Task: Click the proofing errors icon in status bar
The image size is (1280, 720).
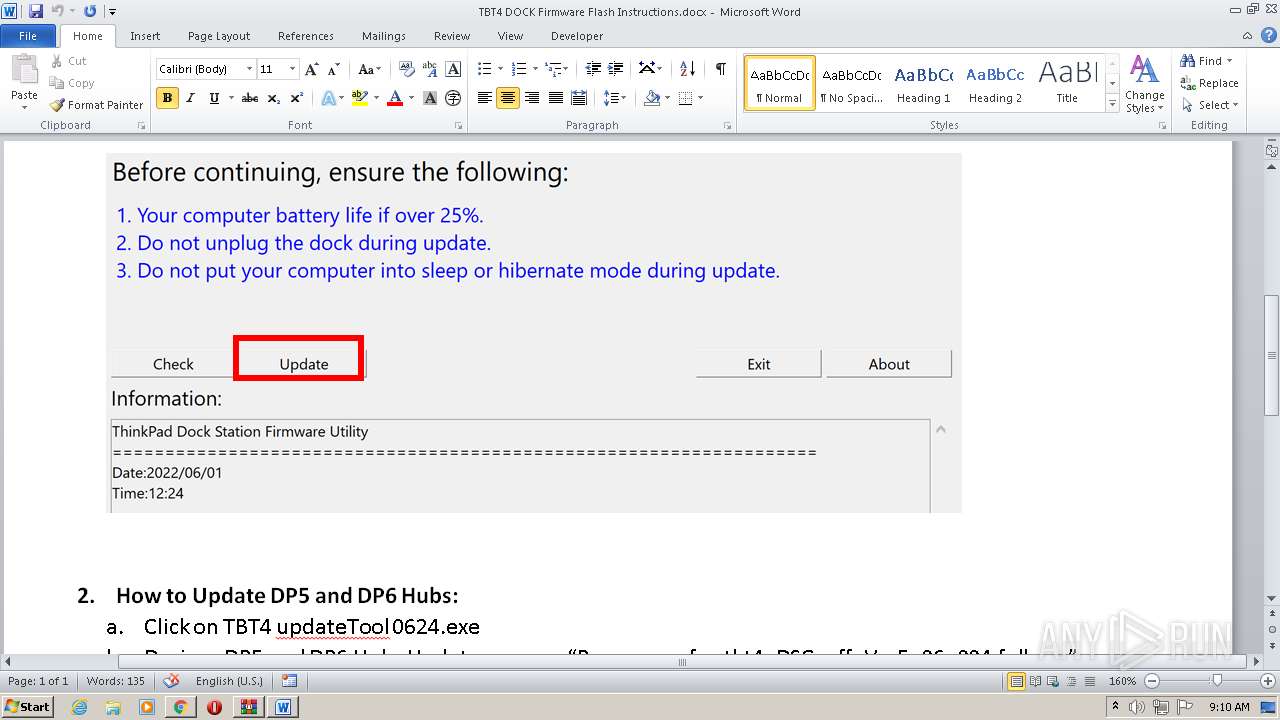Action: point(171,681)
